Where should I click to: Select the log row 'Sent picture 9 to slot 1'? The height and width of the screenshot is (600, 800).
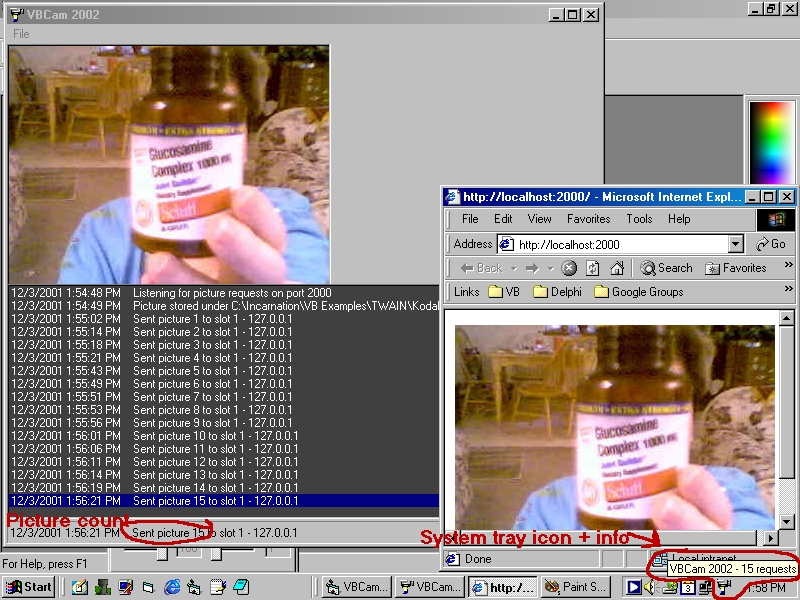point(224,423)
